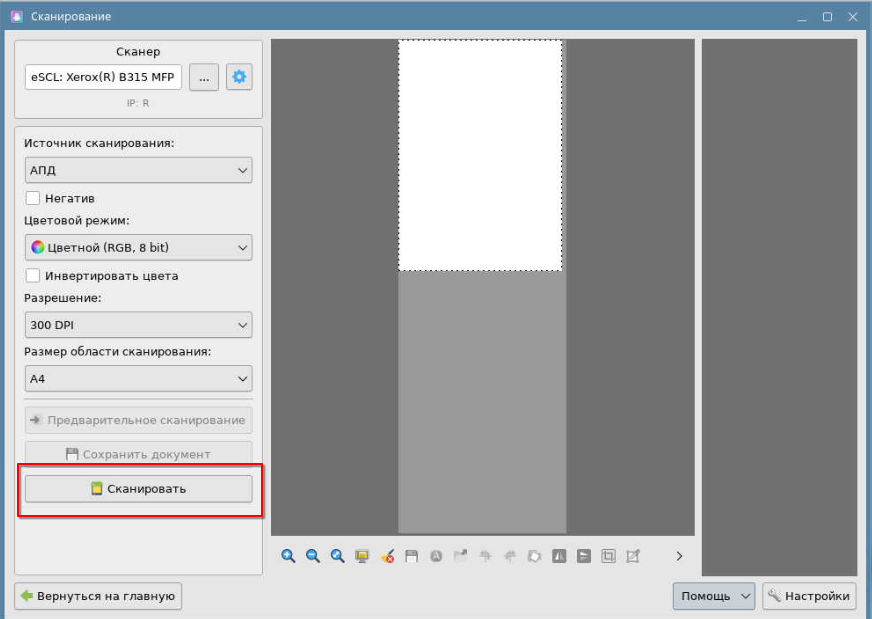
Task: Click the zoom in magnifier icon
Action: 288,556
